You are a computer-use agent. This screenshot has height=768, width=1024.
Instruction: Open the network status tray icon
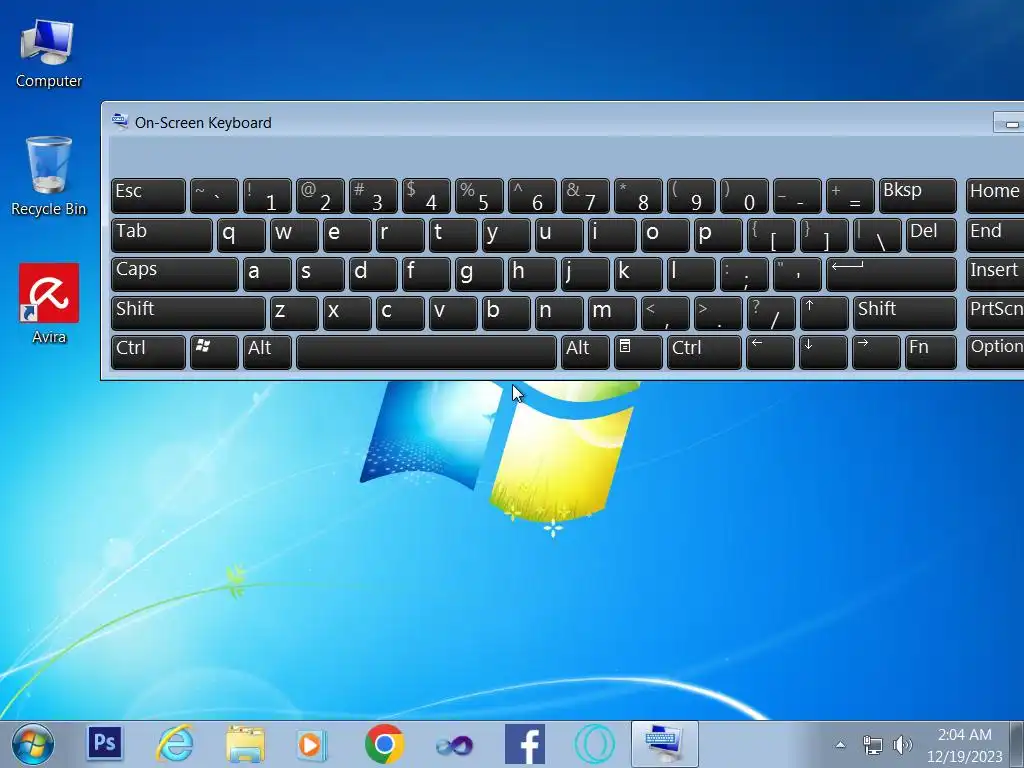pyautogui.click(x=872, y=744)
